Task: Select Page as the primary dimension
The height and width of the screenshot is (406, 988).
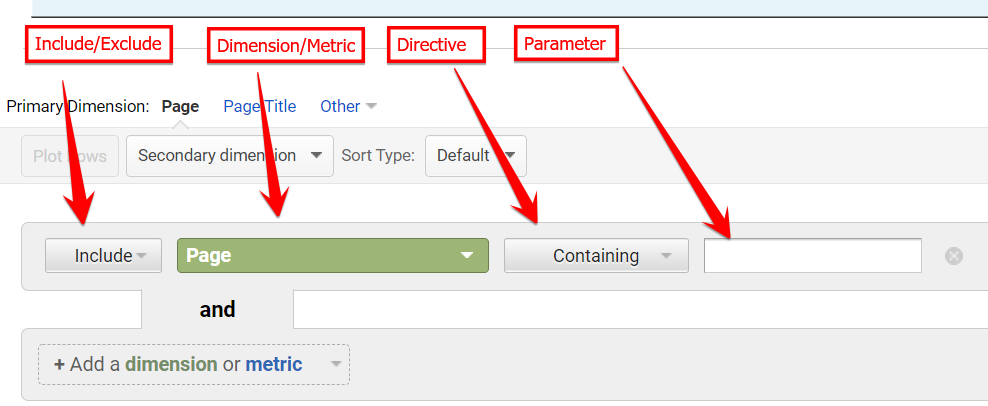Action: click(x=180, y=106)
